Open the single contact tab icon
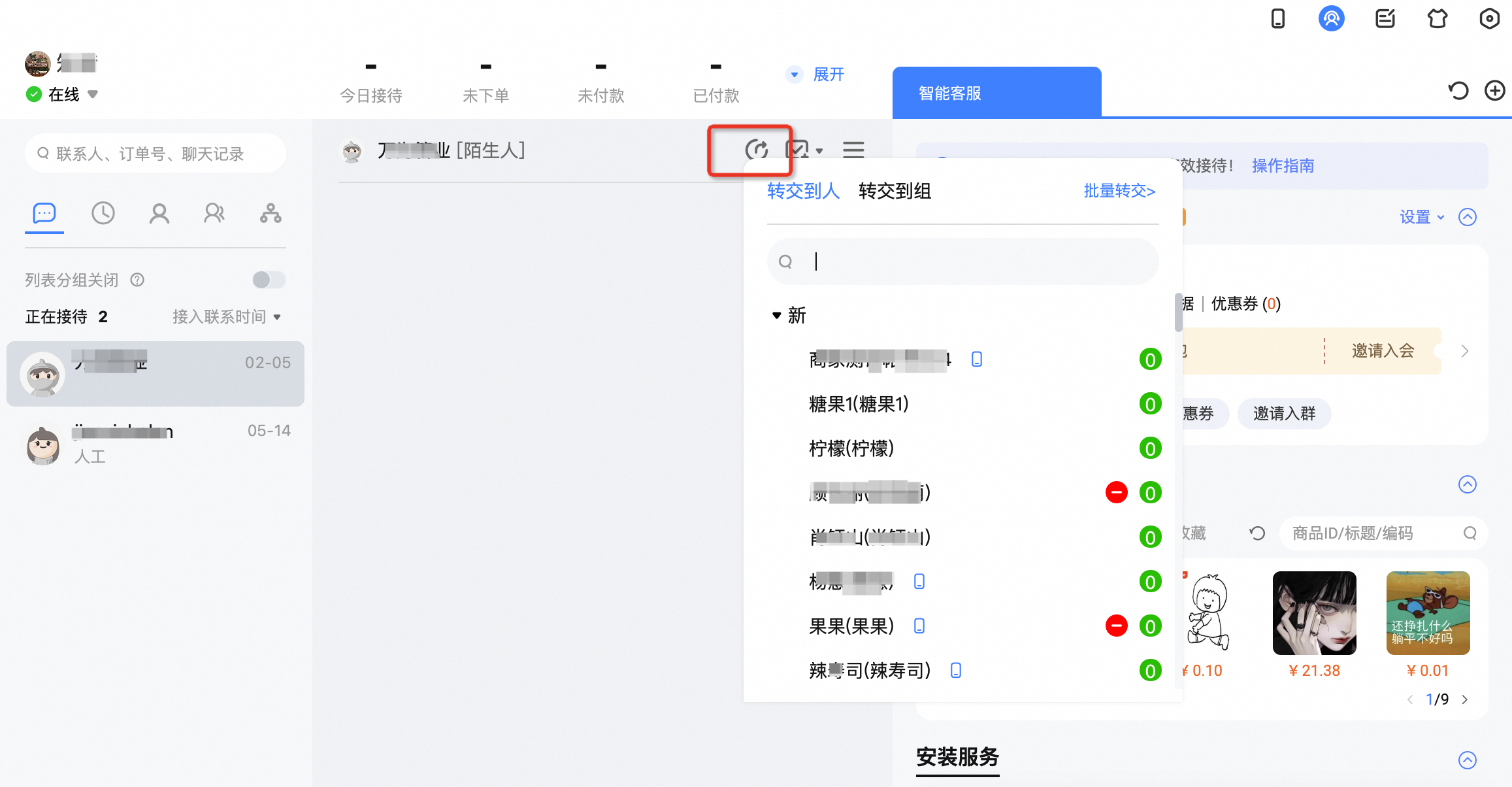 pos(159,213)
